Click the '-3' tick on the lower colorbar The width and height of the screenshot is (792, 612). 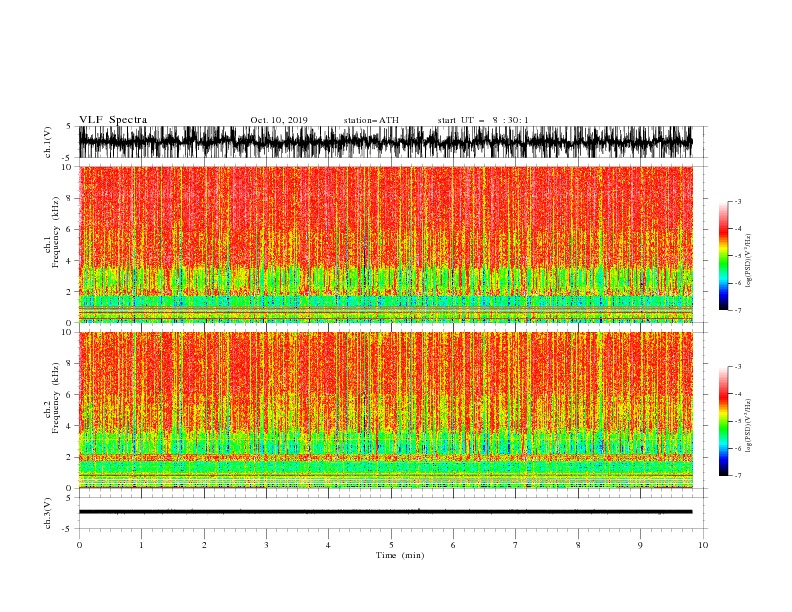coord(738,367)
